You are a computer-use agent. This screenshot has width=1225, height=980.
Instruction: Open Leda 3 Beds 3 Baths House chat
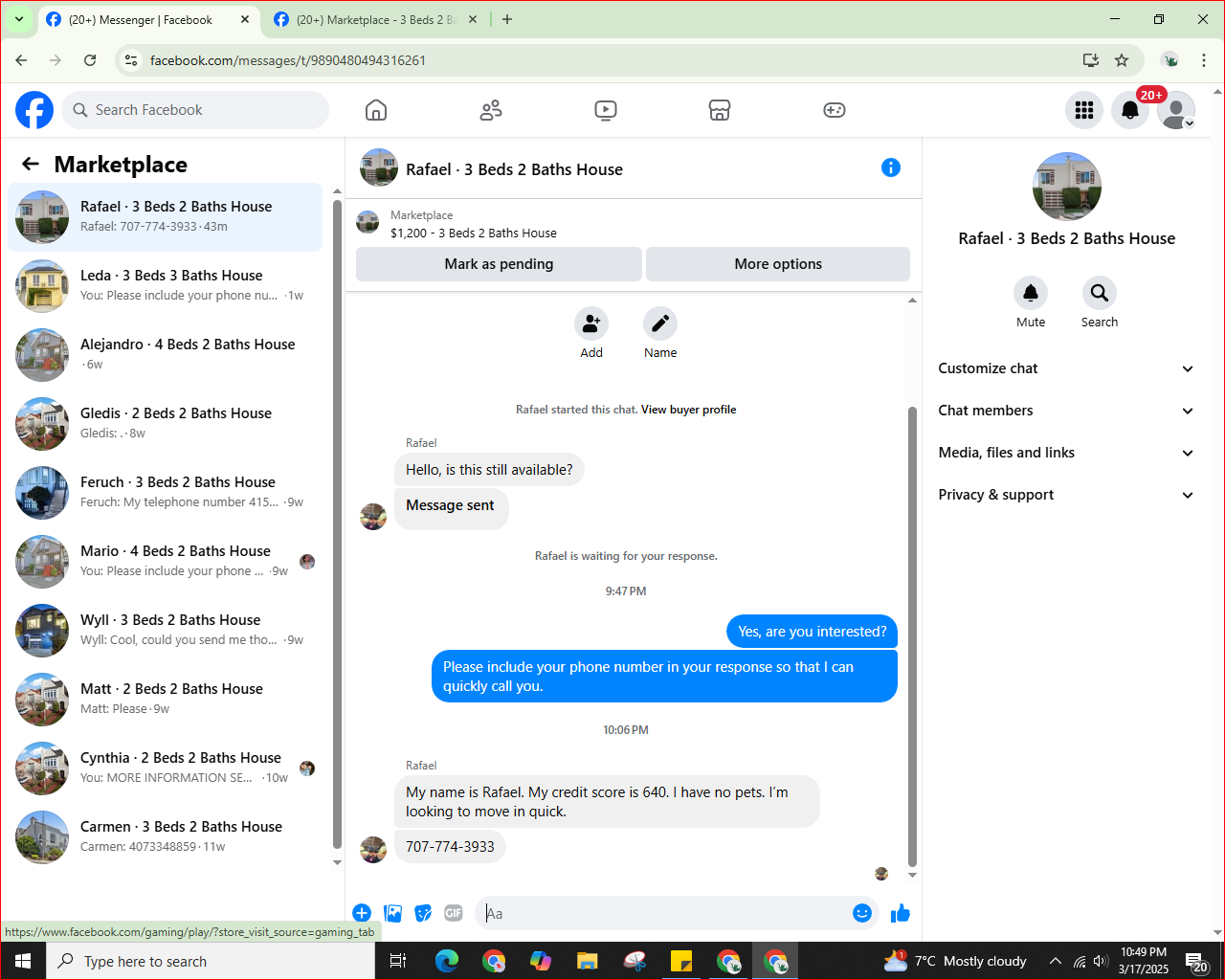[166, 286]
